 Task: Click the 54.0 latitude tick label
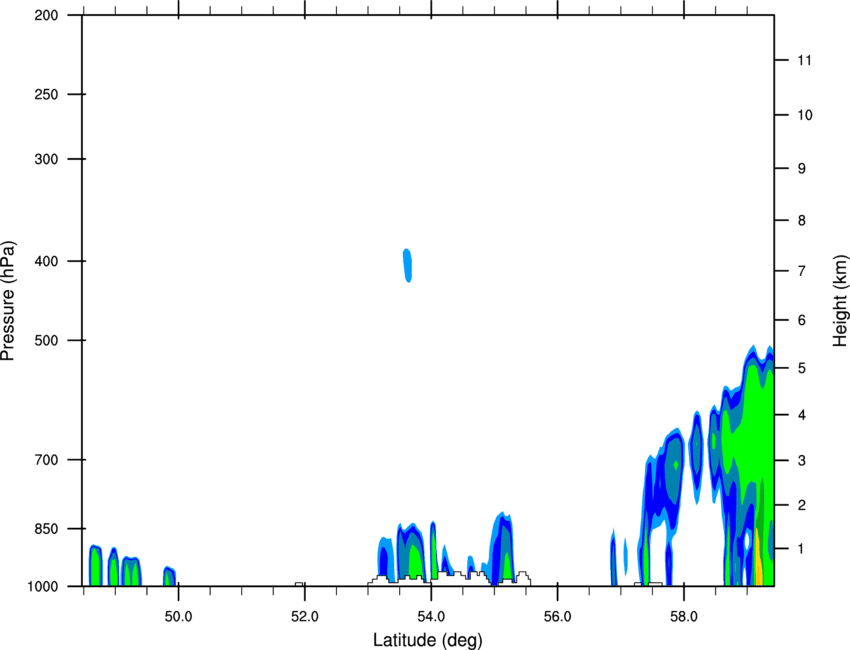[x=431, y=616]
